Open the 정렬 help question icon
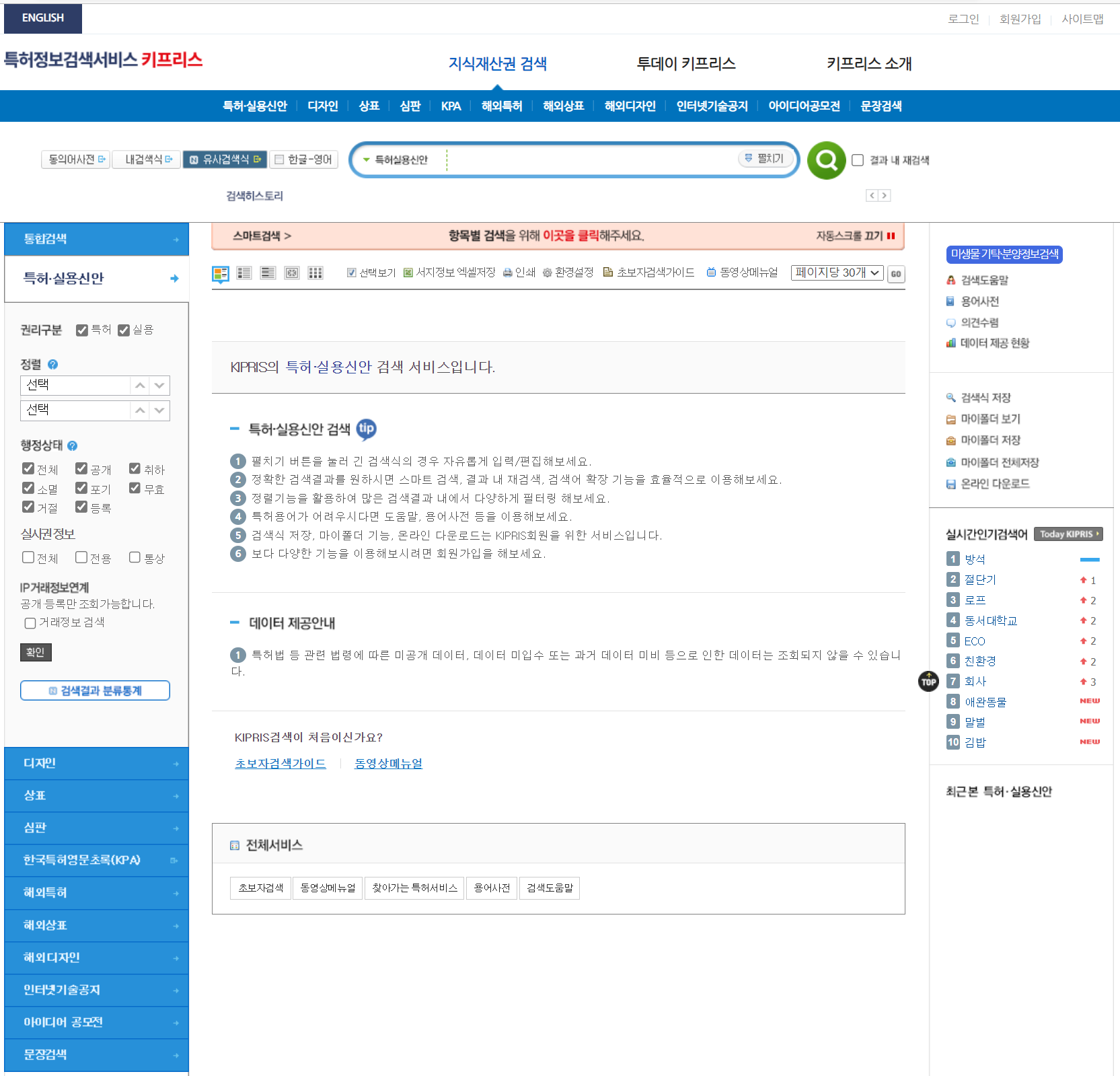 [52, 364]
